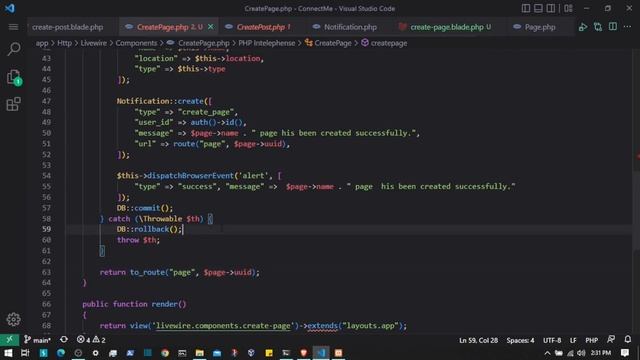This screenshot has width=640, height=360.
Task: Open File Explorer from the taskbar
Action: pyautogui.click(x=200, y=353)
